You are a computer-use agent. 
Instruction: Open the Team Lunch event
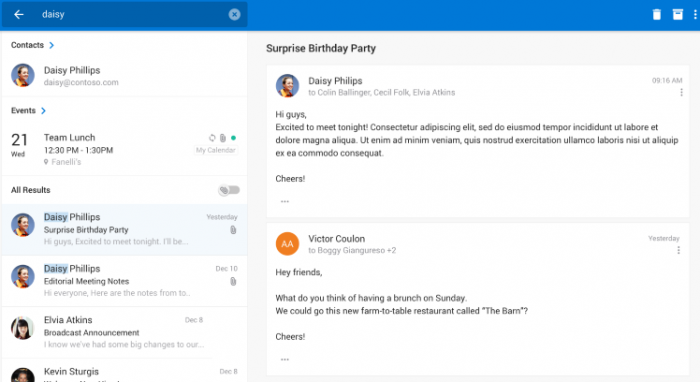[125, 149]
